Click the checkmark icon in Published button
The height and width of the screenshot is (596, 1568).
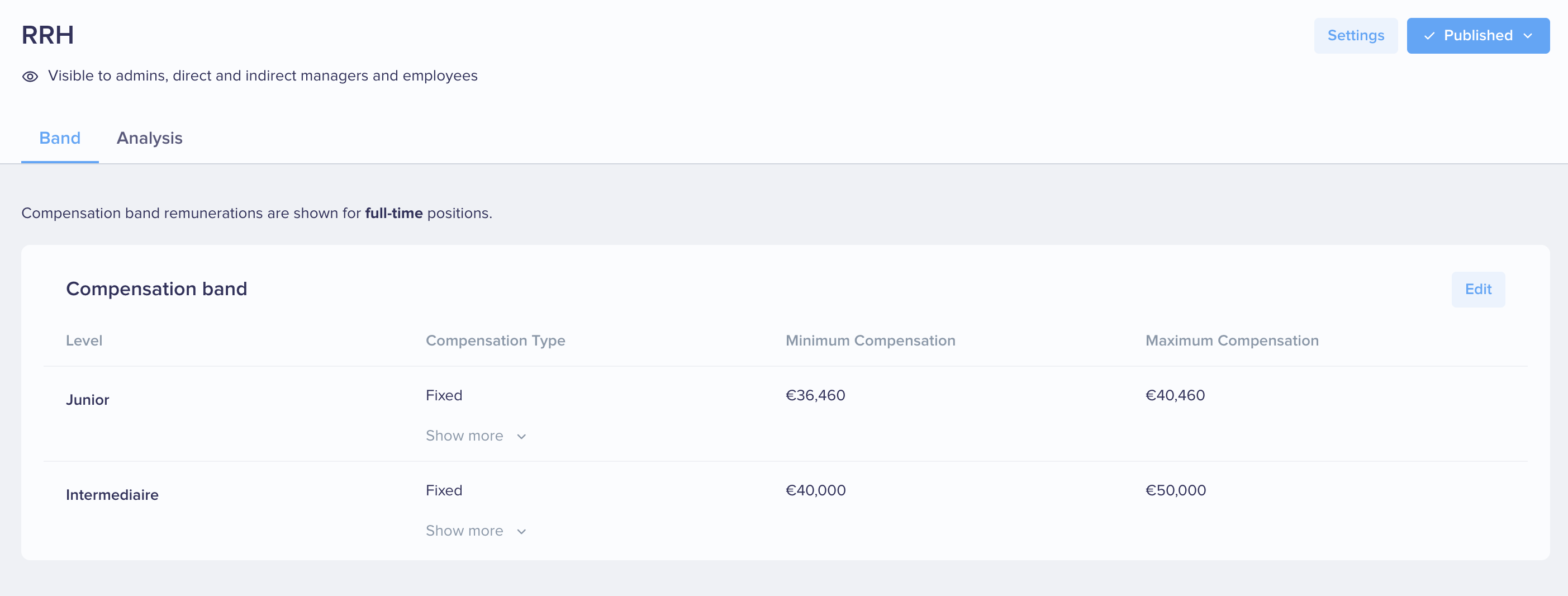(1429, 36)
